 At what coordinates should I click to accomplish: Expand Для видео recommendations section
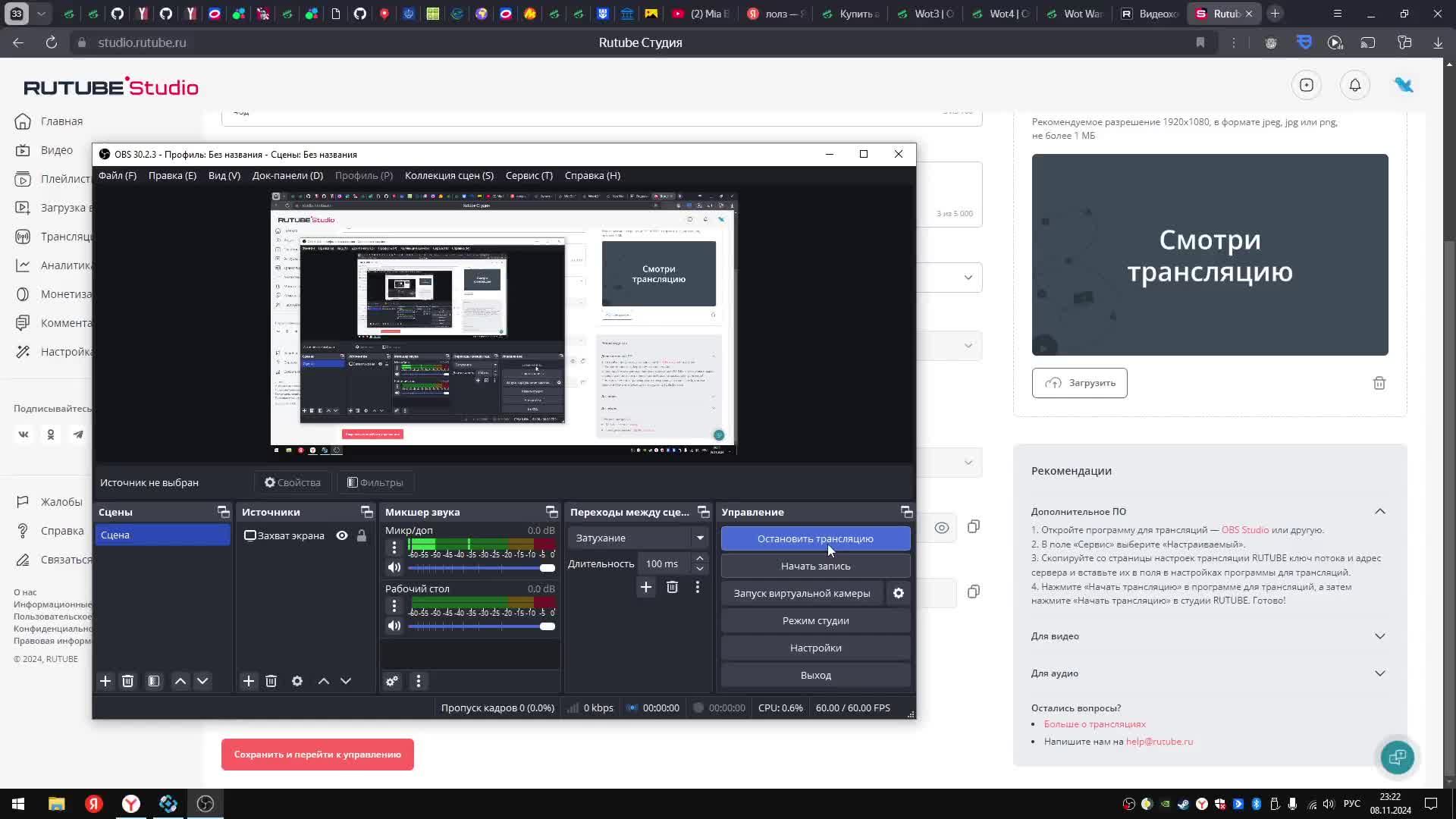point(1380,636)
